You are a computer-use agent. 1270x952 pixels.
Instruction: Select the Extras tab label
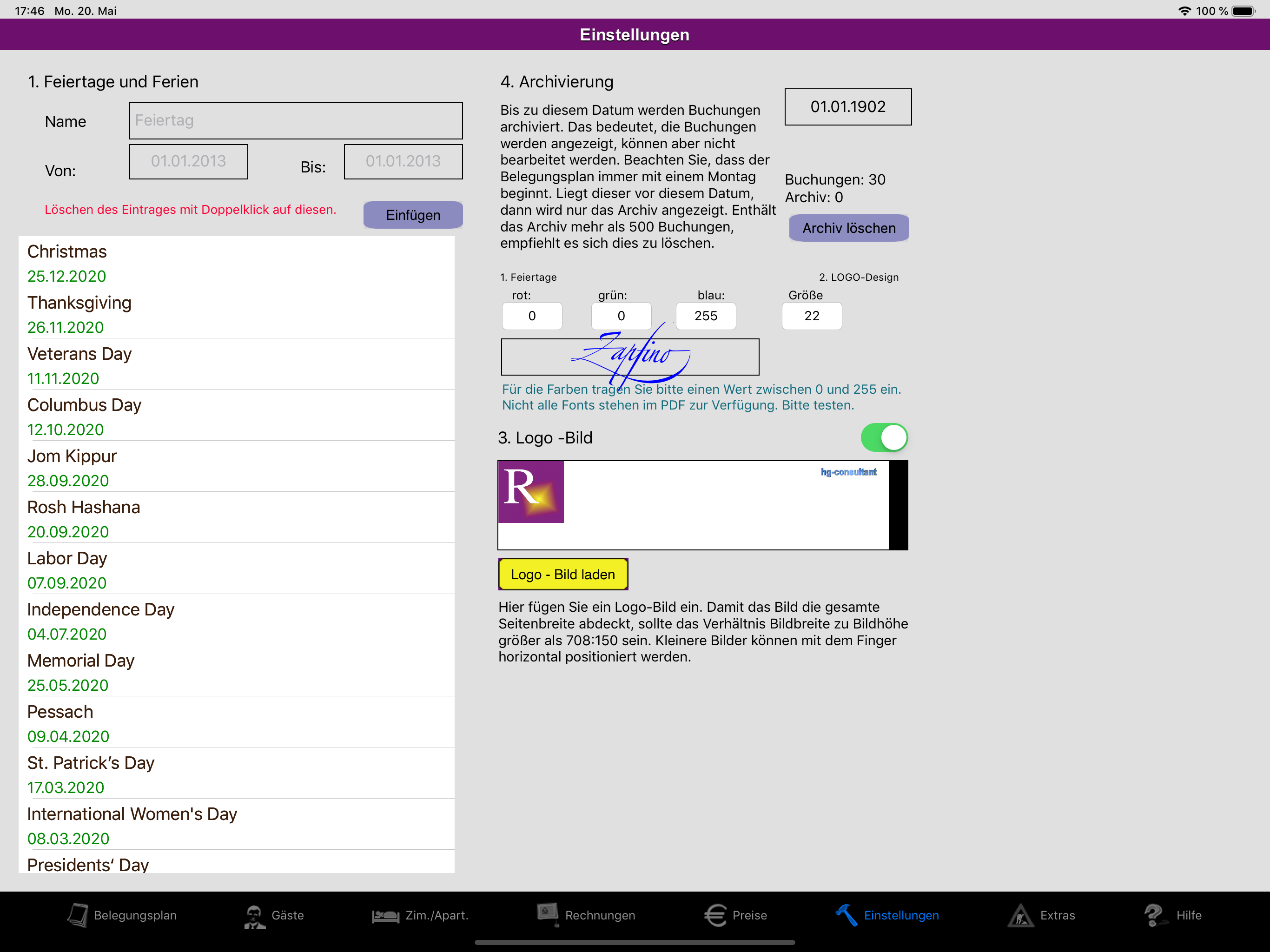click(x=1058, y=915)
